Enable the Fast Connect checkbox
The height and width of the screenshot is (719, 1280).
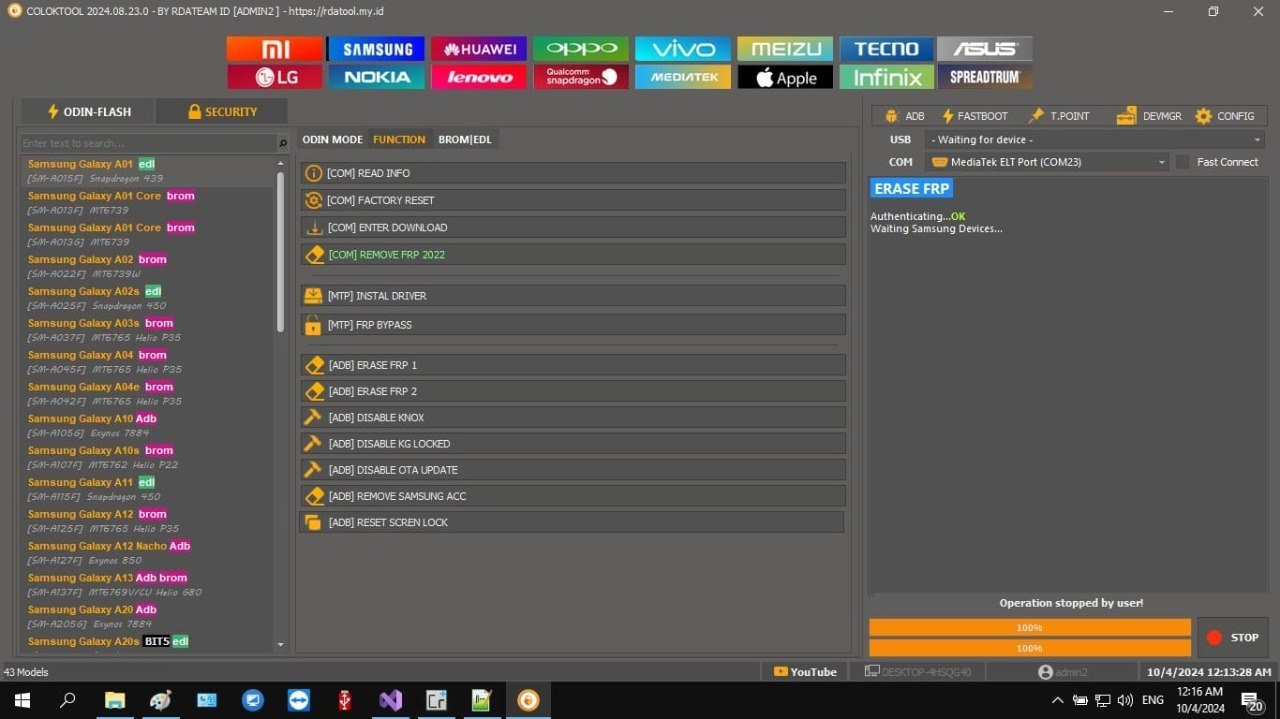1183,162
